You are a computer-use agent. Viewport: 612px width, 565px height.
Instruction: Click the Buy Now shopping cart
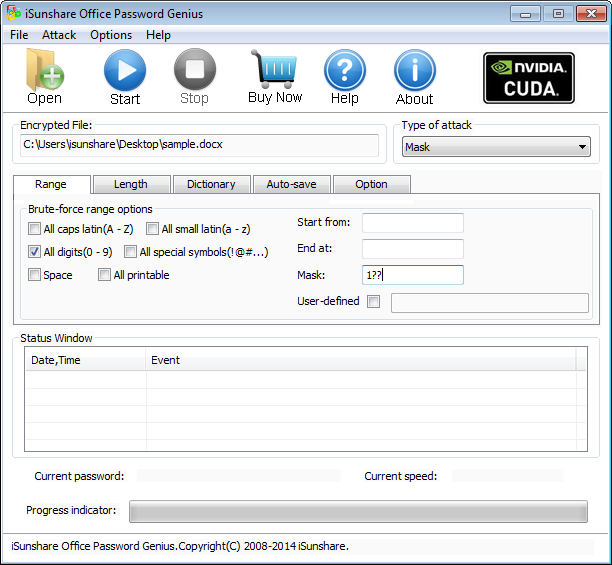click(275, 76)
